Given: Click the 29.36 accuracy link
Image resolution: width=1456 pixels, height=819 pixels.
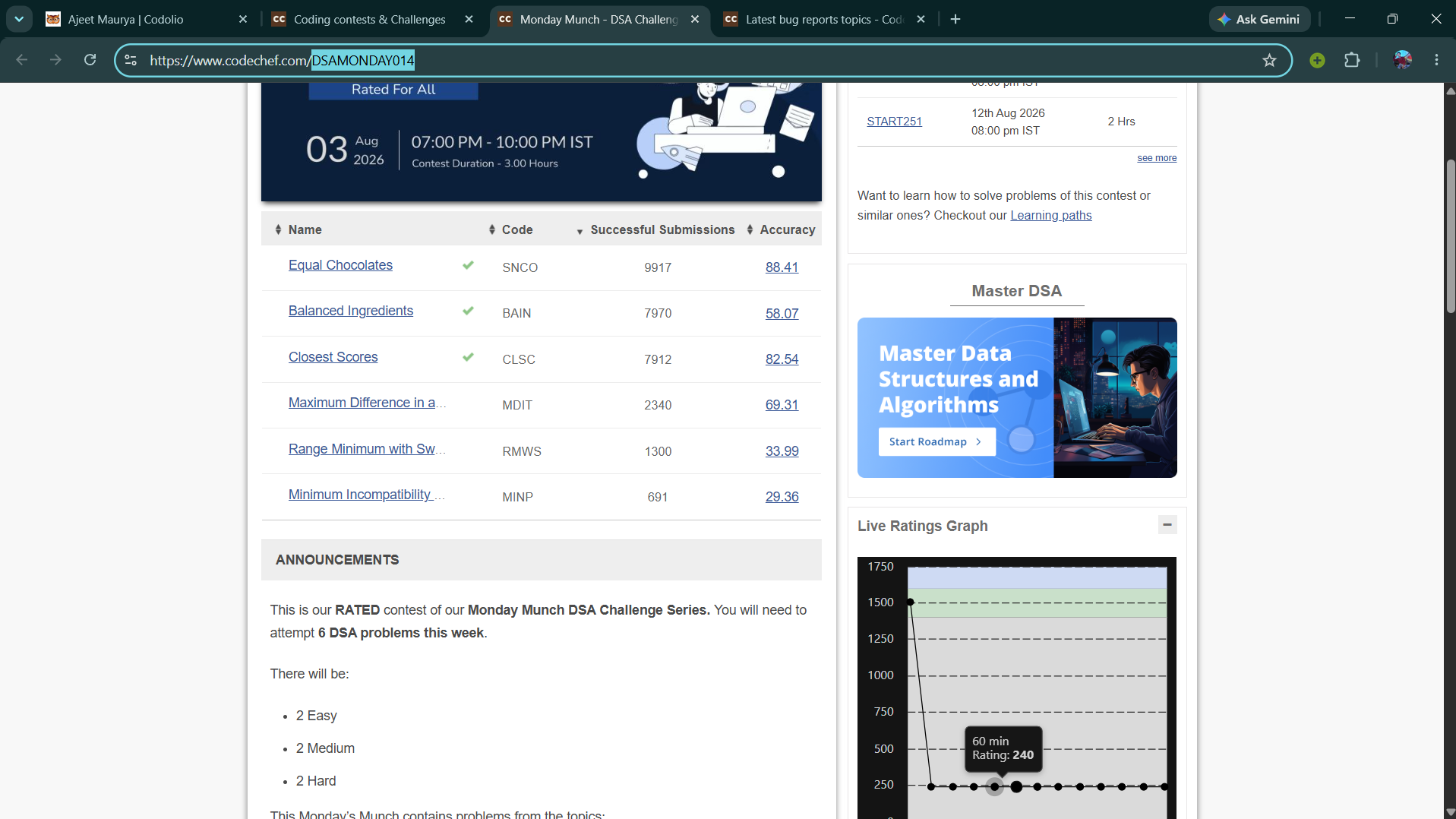Looking at the screenshot, I should click(782, 497).
